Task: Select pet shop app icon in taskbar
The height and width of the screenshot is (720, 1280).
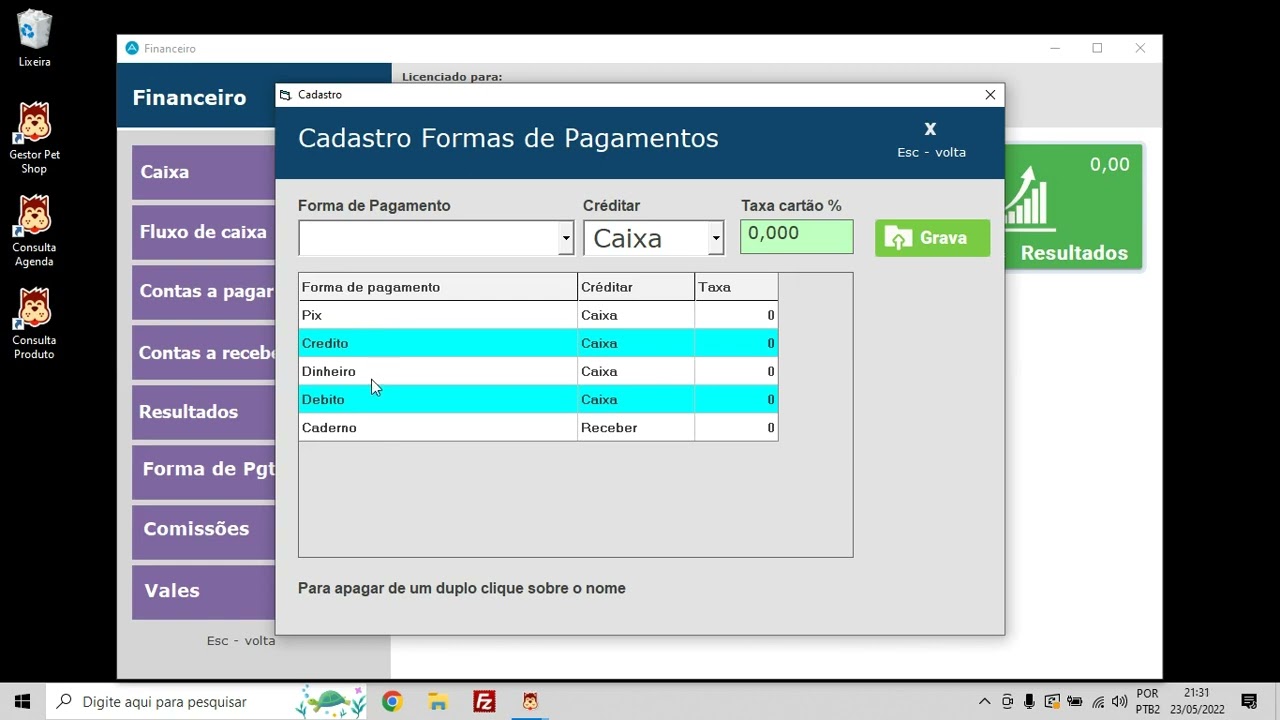Action: coord(530,701)
